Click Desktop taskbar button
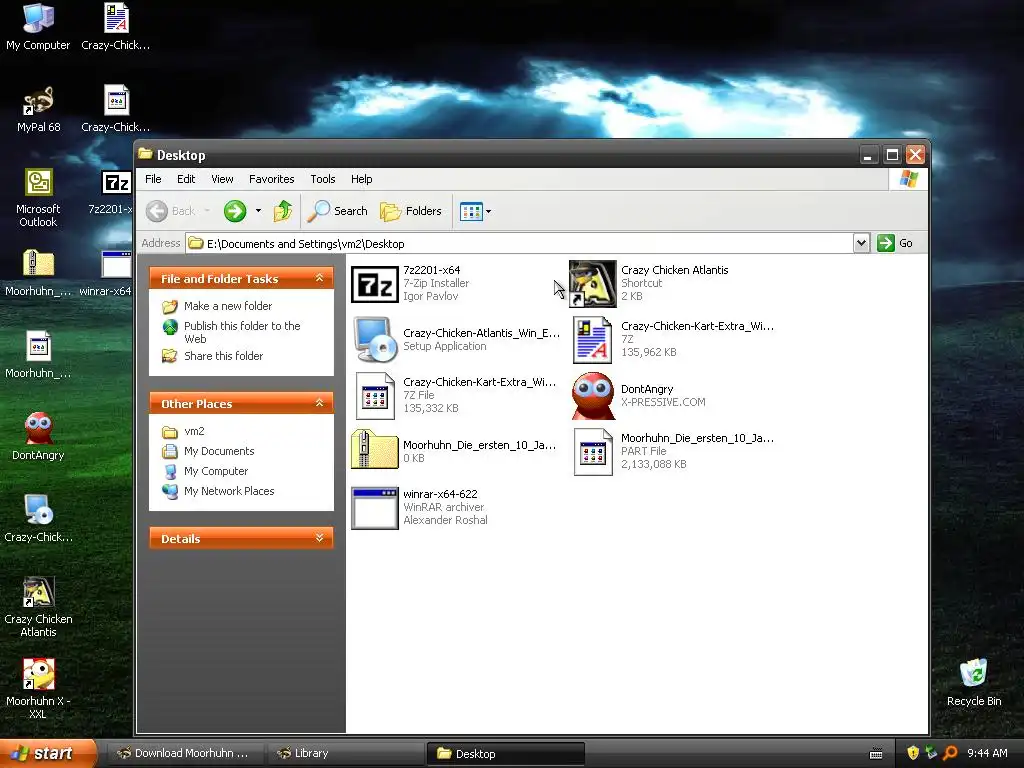The image size is (1024, 768). pyautogui.click(x=505, y=754)
